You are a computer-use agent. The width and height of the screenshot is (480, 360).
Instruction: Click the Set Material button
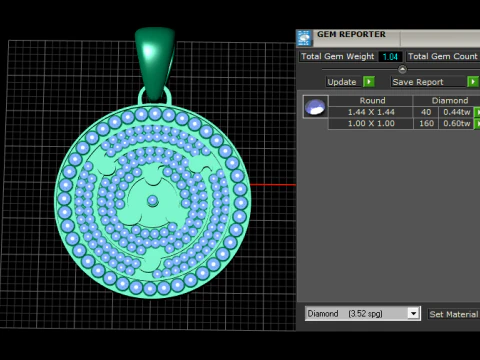(x=453, y=314)
